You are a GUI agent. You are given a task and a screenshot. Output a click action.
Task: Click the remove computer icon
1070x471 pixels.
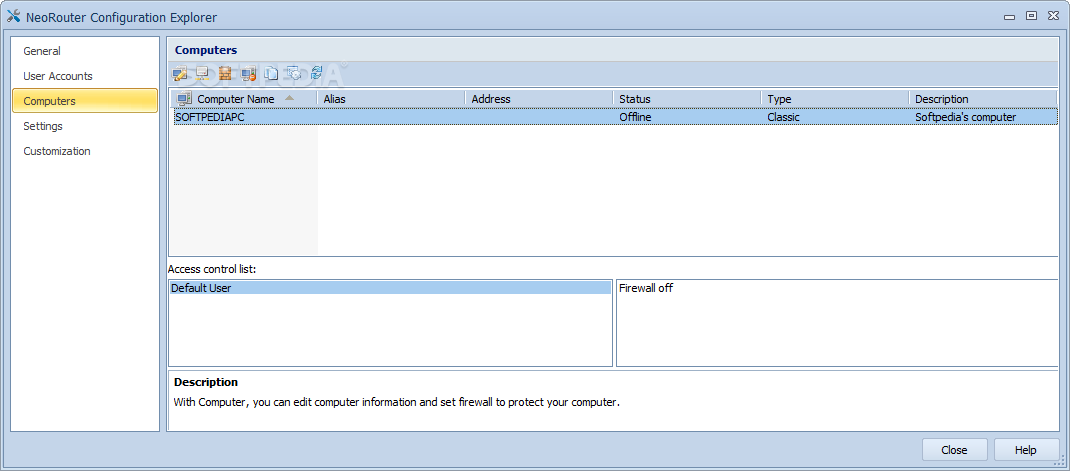(x=248, y=73)
